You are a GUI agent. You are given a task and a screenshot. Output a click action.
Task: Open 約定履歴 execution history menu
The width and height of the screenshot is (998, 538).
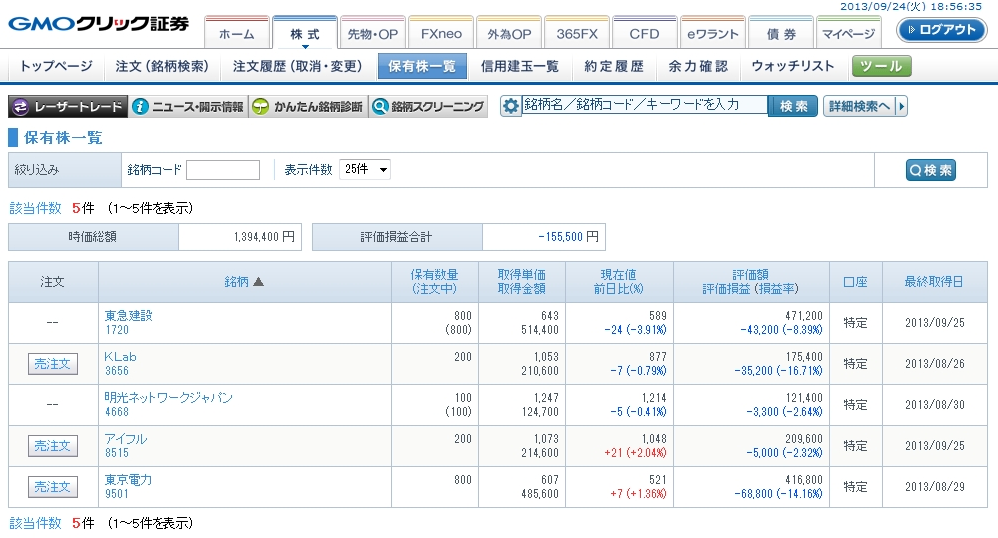[614, 67]
